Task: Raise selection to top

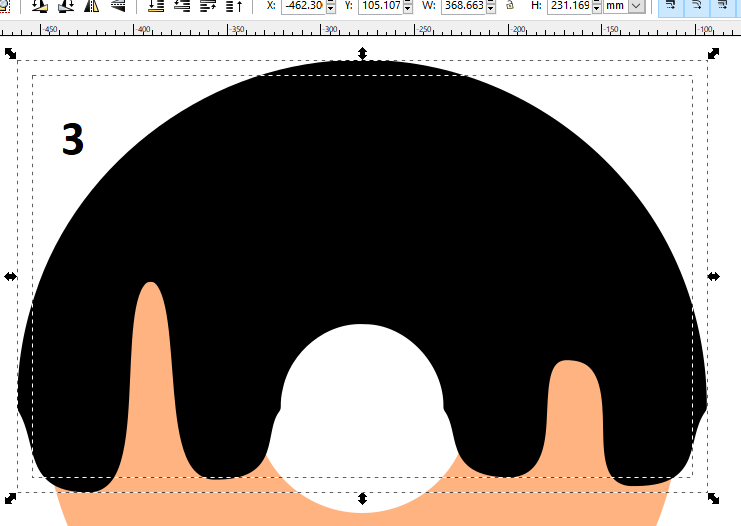Action: [x=234, y=5]
